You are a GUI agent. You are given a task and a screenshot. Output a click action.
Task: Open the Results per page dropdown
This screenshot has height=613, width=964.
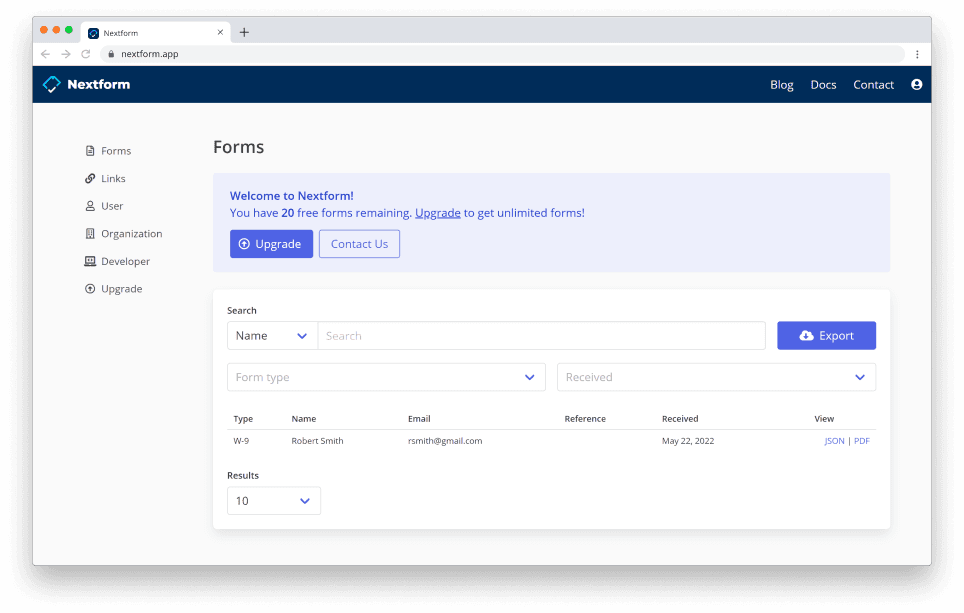point(274,501)
